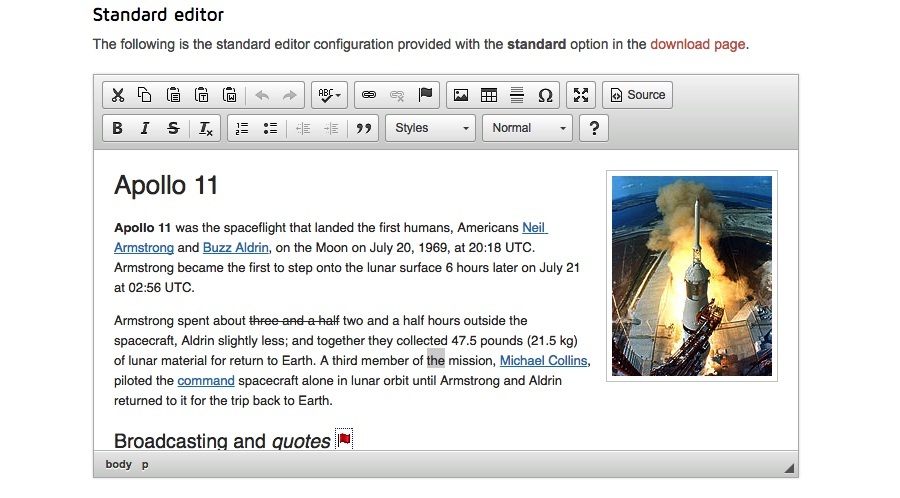
Task: Click Paste from Word icon
Action: click(x=230, y=95)
